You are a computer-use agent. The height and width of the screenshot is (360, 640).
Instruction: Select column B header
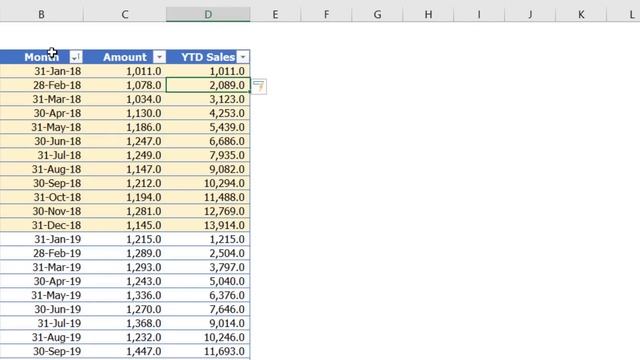41,15
